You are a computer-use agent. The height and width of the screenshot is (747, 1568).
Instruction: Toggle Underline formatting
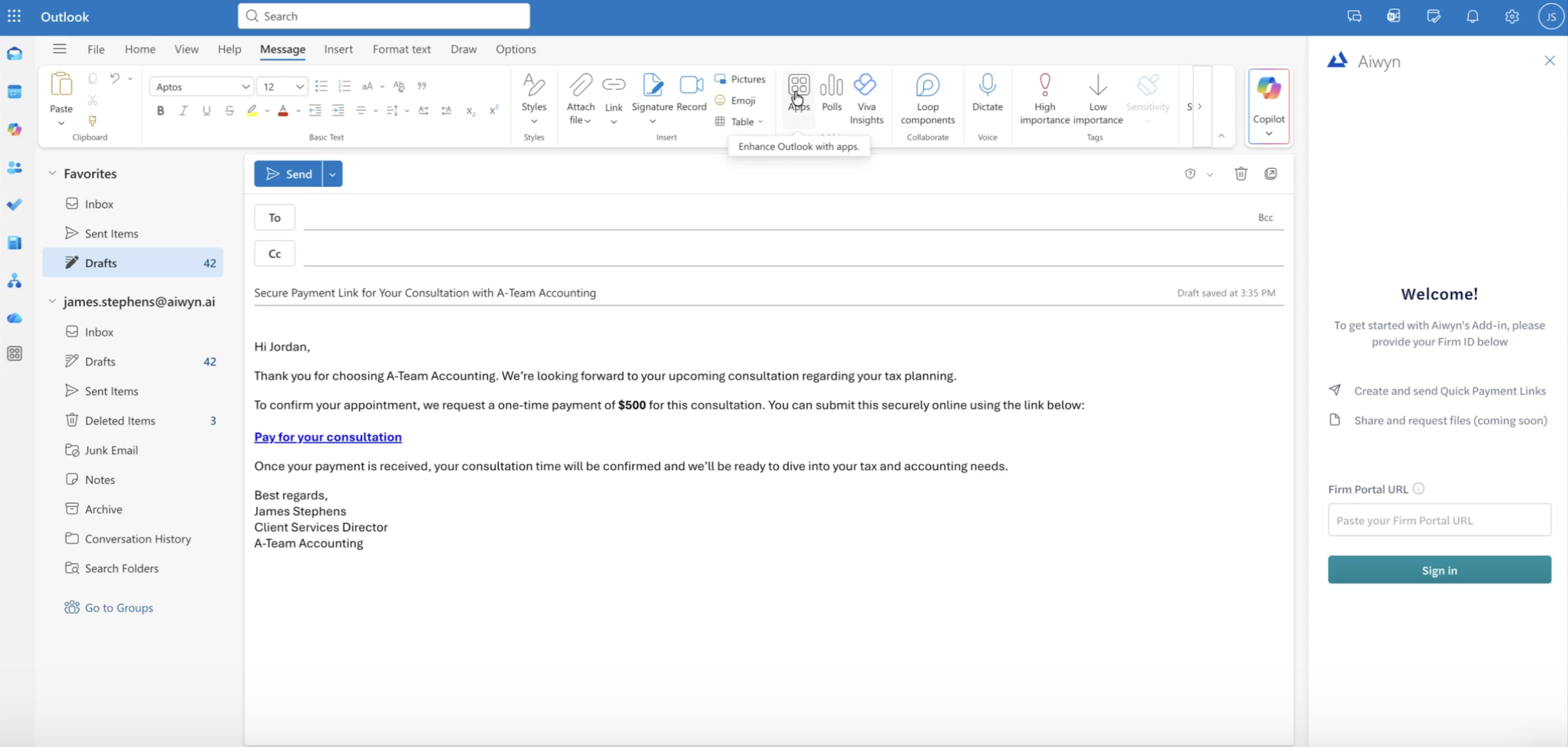pyautogui.click(x=207, y=110)
